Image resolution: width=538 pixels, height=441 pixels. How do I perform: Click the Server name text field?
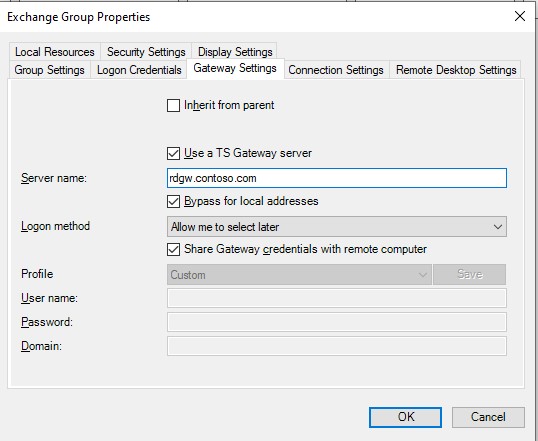(x=337, y=178)
